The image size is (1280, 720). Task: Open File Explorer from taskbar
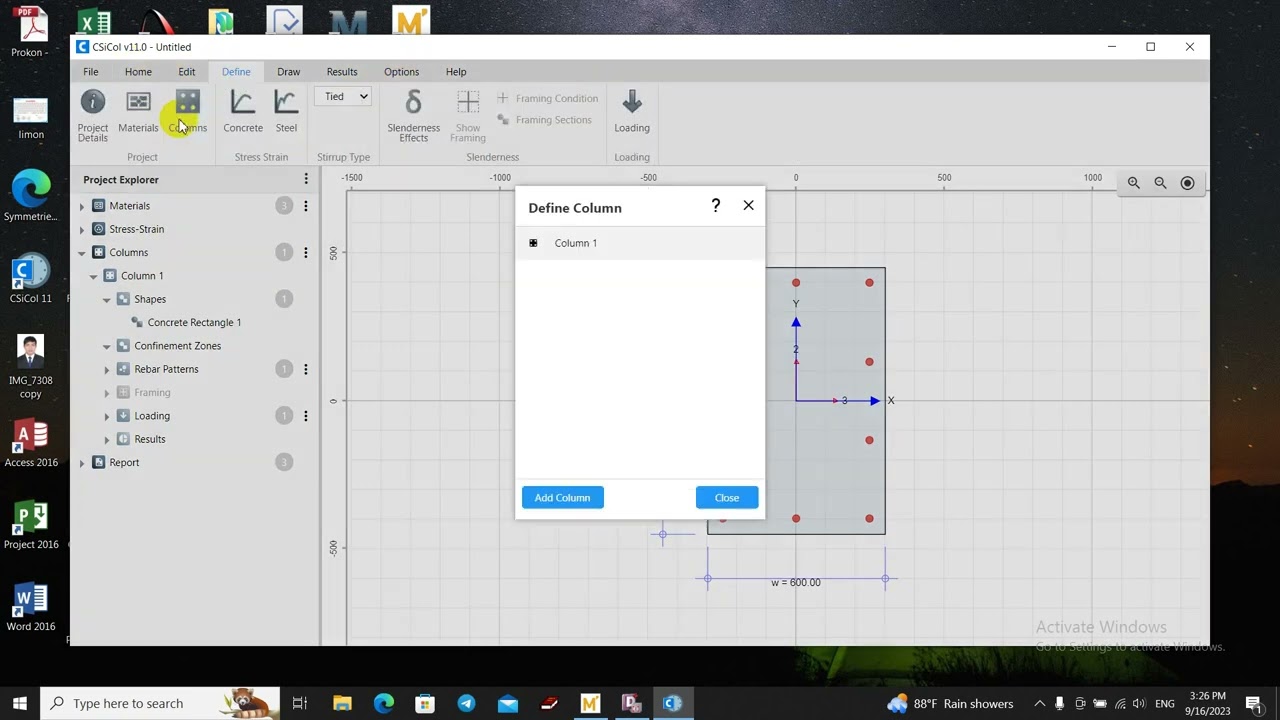342,703
